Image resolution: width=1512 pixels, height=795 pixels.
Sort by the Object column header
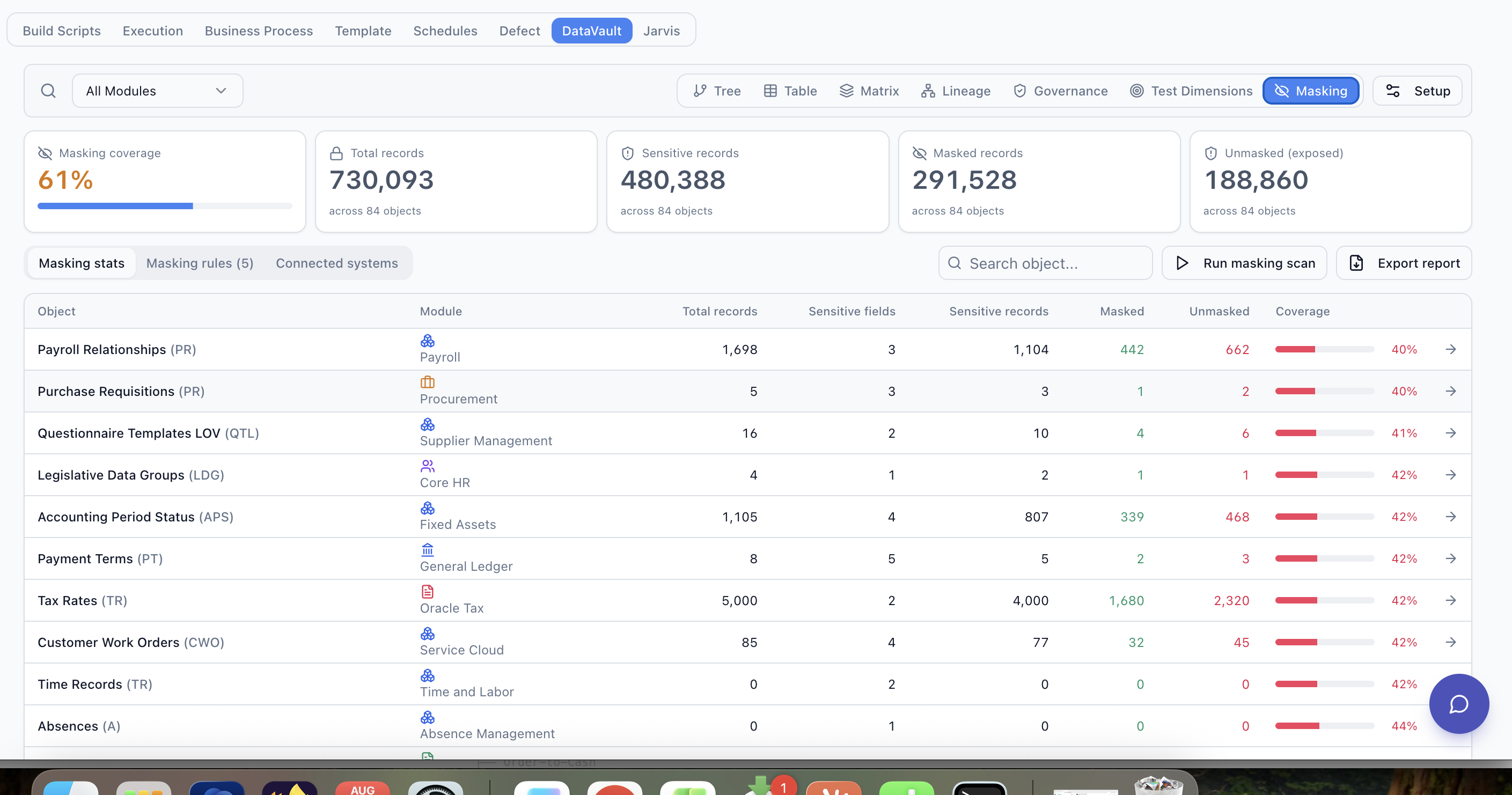(56, 311)
